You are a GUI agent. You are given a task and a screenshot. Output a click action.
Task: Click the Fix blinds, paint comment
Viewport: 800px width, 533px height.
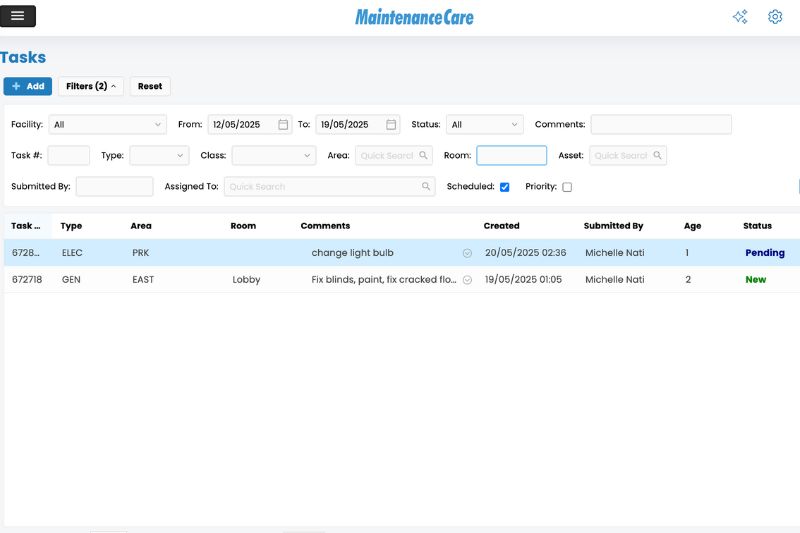point(384,280)
